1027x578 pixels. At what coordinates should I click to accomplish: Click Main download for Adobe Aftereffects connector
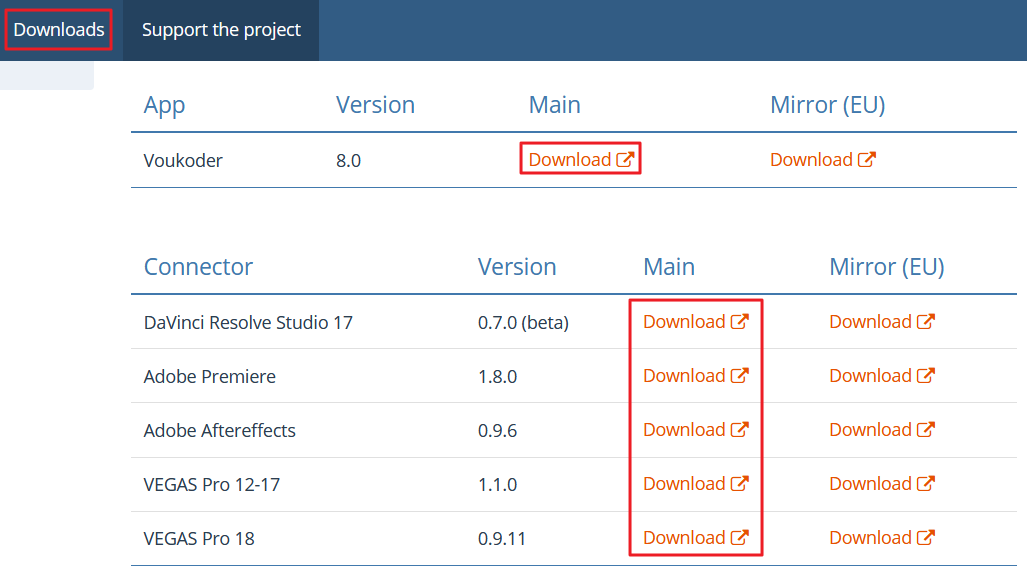click(x=696, y=429)
